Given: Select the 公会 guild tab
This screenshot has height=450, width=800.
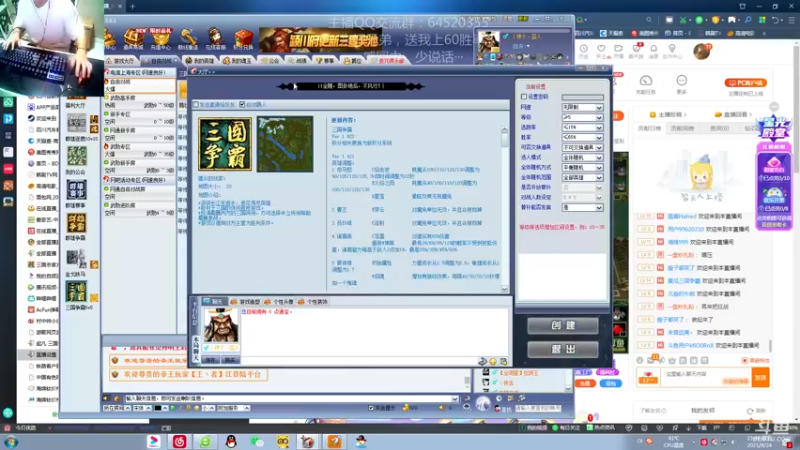Looking at the screenshot, I should click(270, 61).
